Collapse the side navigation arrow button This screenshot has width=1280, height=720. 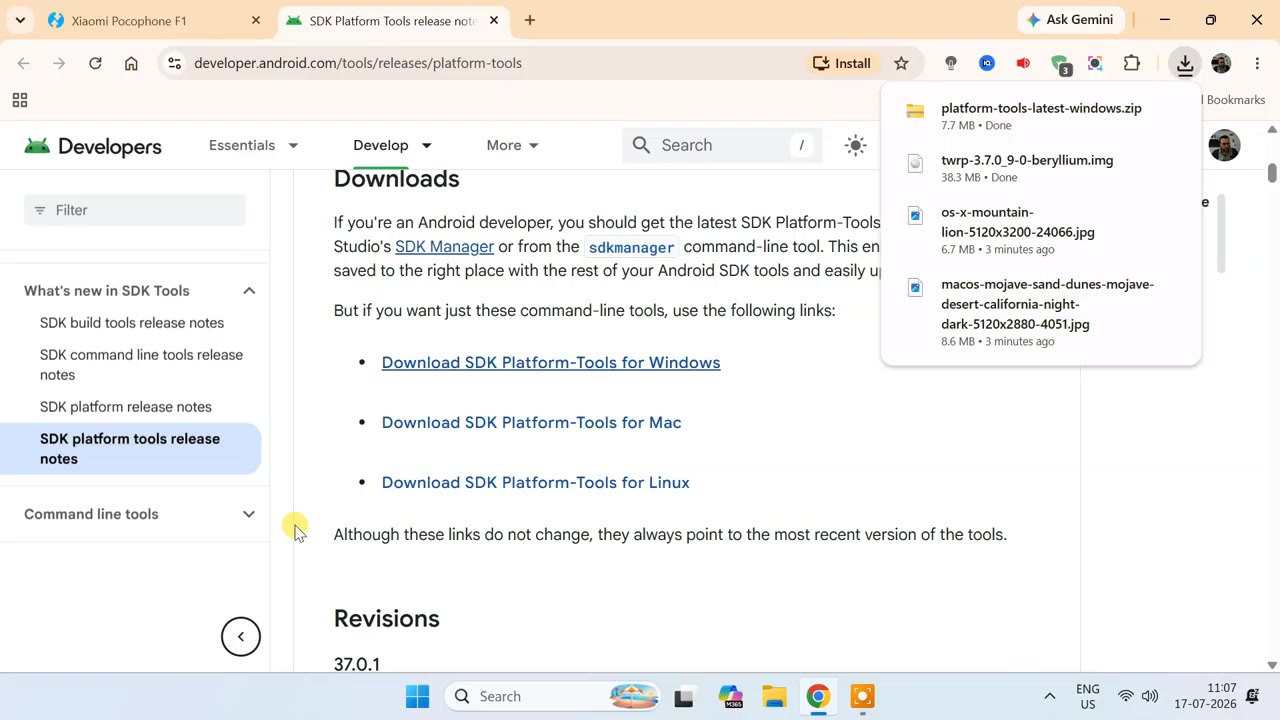click(241, 637)
